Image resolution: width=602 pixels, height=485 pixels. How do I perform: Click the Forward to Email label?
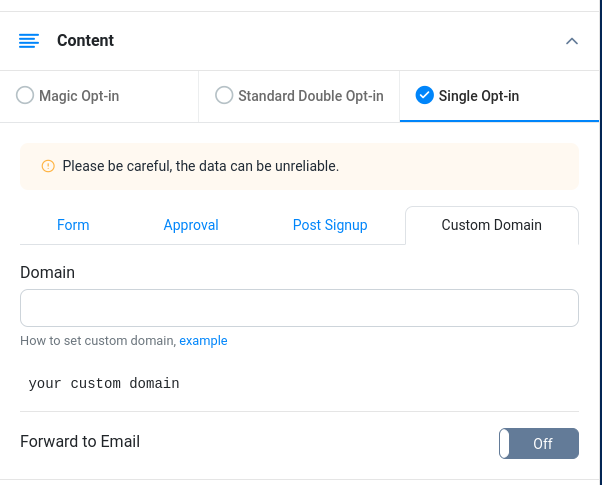[80, 441]
